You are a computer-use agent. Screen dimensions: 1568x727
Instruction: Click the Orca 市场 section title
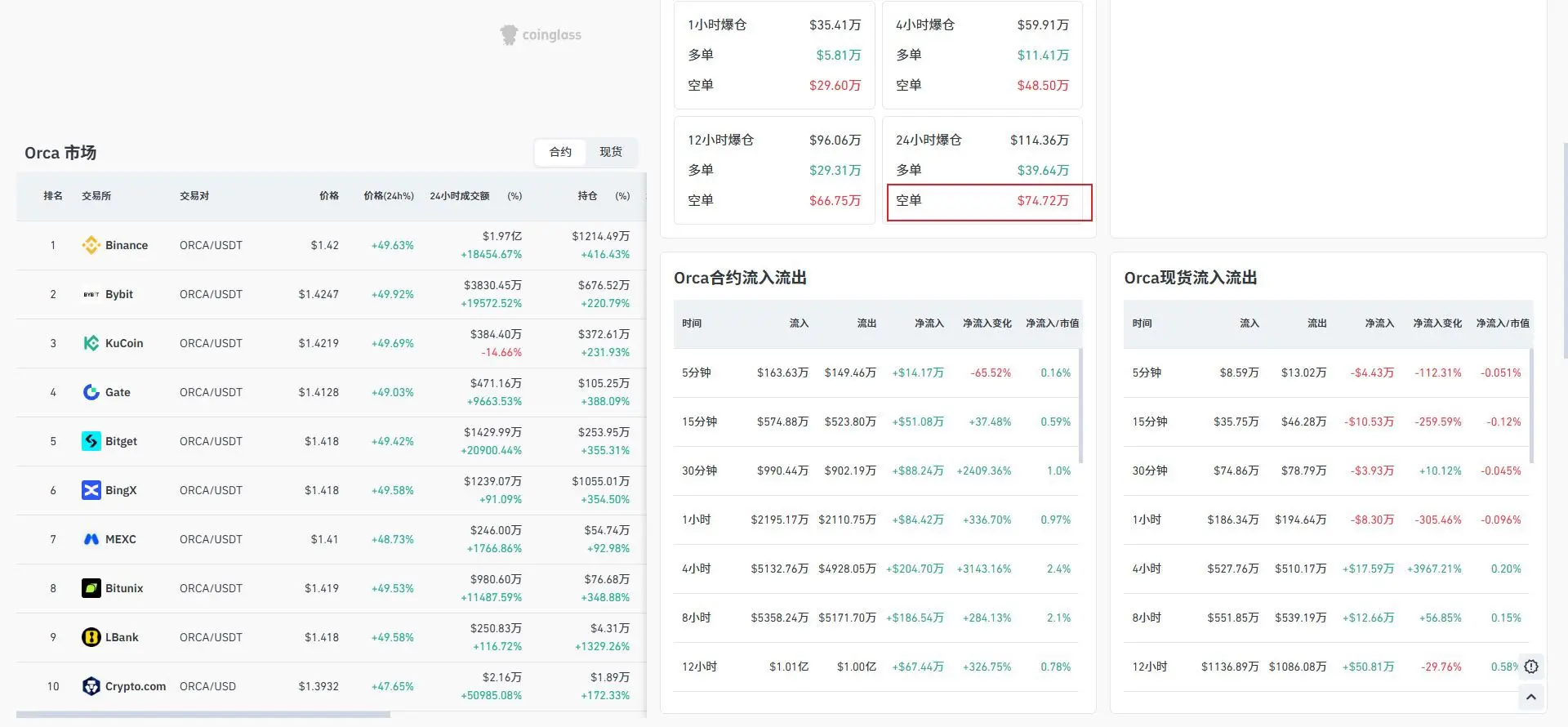pyautogui.click(x=60, y=153)
